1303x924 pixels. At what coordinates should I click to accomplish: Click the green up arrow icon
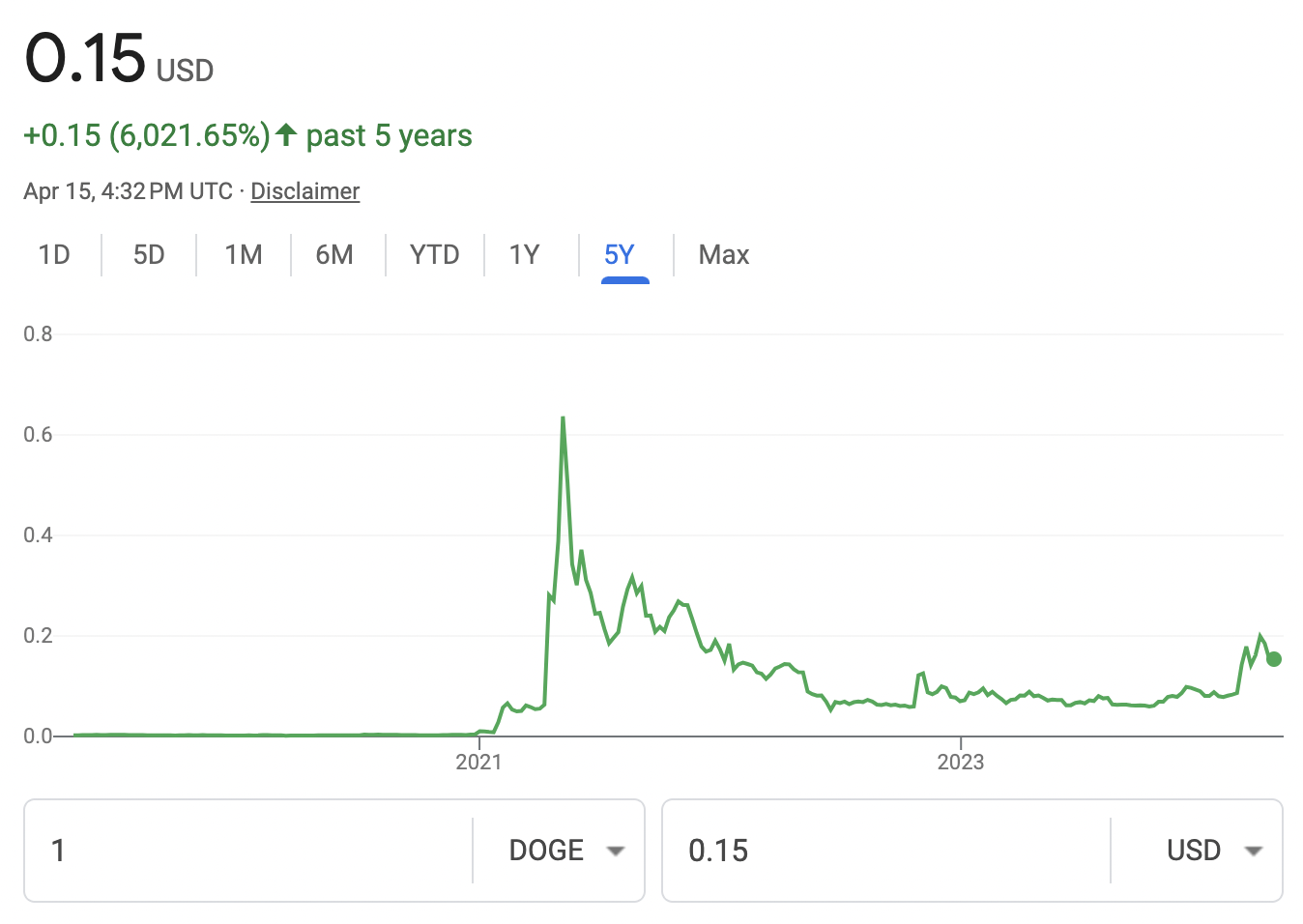tap(286, 133)
